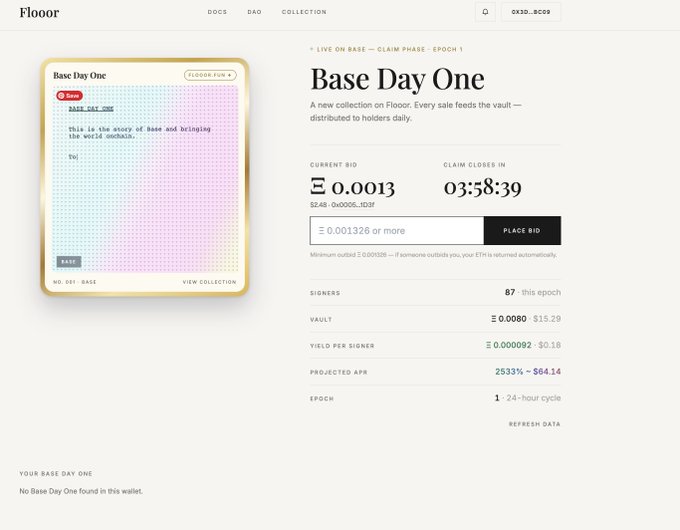Click the minimum outbid note text

[433, 255]
